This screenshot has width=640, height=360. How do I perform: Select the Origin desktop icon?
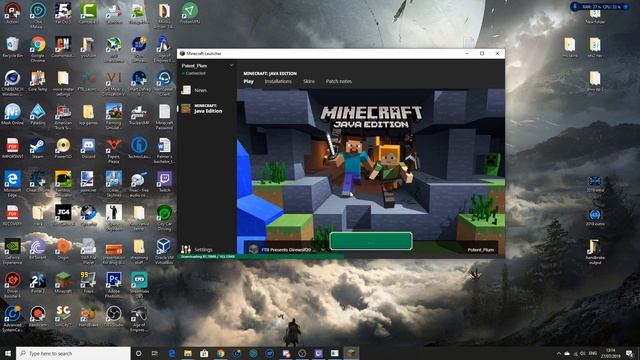coord(63,249)
